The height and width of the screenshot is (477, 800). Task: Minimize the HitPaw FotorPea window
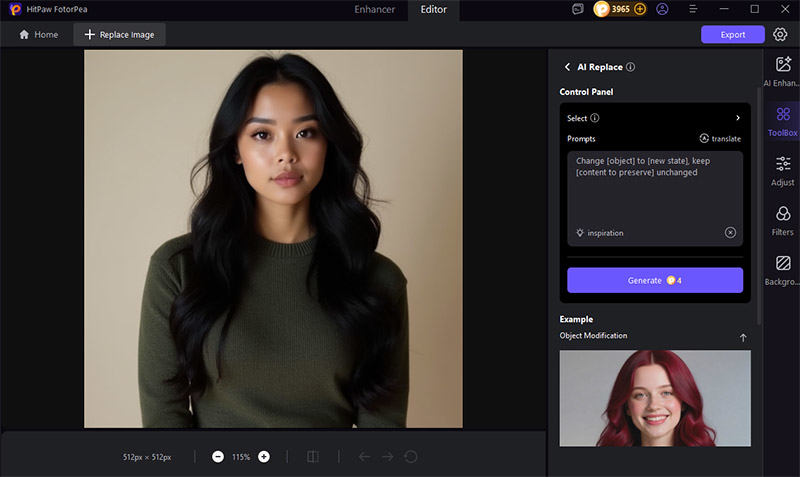pos(723,9)
